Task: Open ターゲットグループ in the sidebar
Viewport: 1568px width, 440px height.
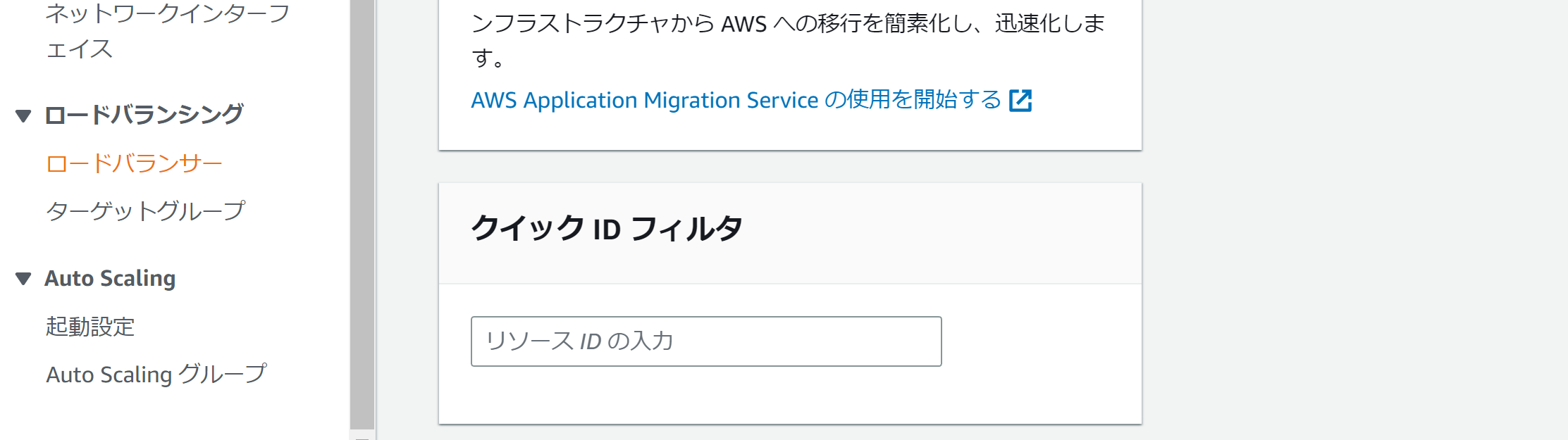Action: click(145, 210)
